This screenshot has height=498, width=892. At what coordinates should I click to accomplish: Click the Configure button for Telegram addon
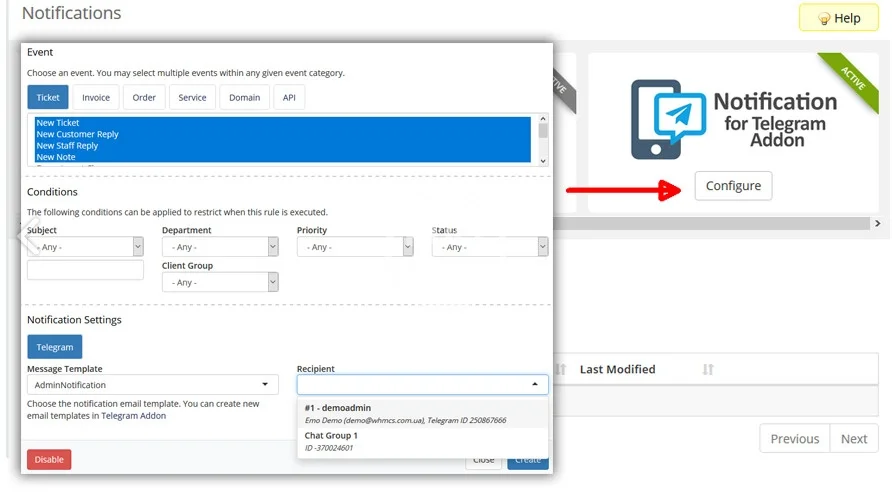point(733,186)
